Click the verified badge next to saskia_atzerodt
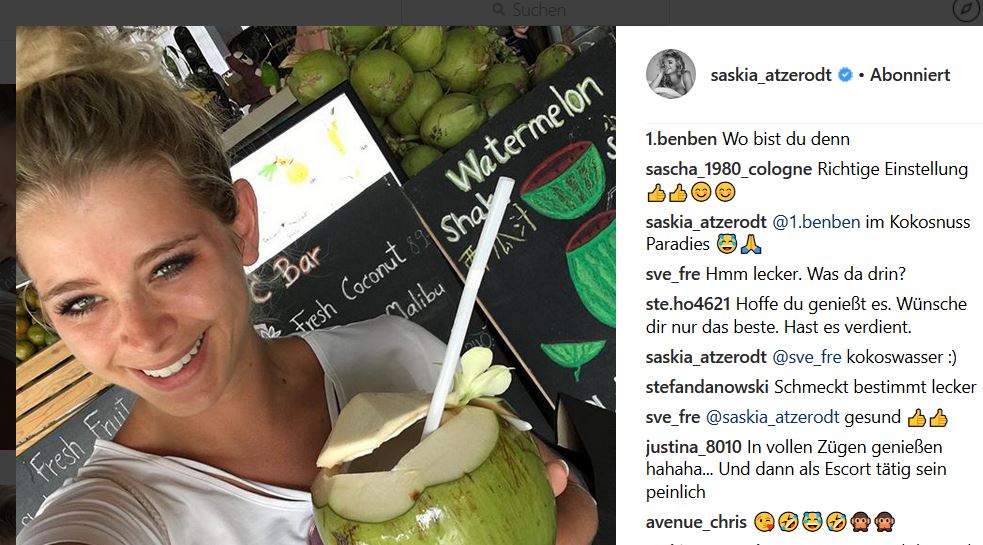 [x=845, y=75]
